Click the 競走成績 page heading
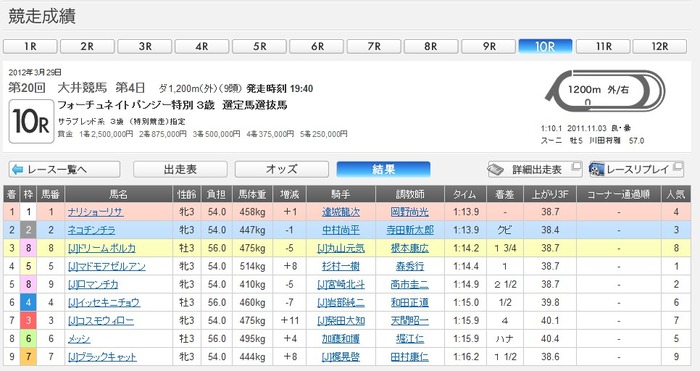This screenshot has width=700, height=371. coord(42,17)
